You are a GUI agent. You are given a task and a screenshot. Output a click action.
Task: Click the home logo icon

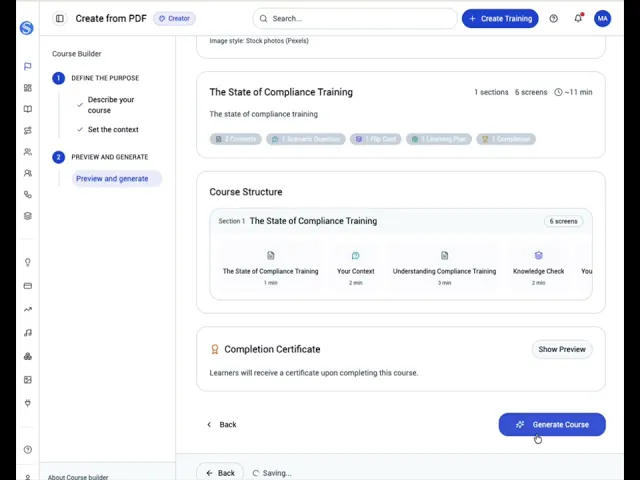[x=26, y=27]
